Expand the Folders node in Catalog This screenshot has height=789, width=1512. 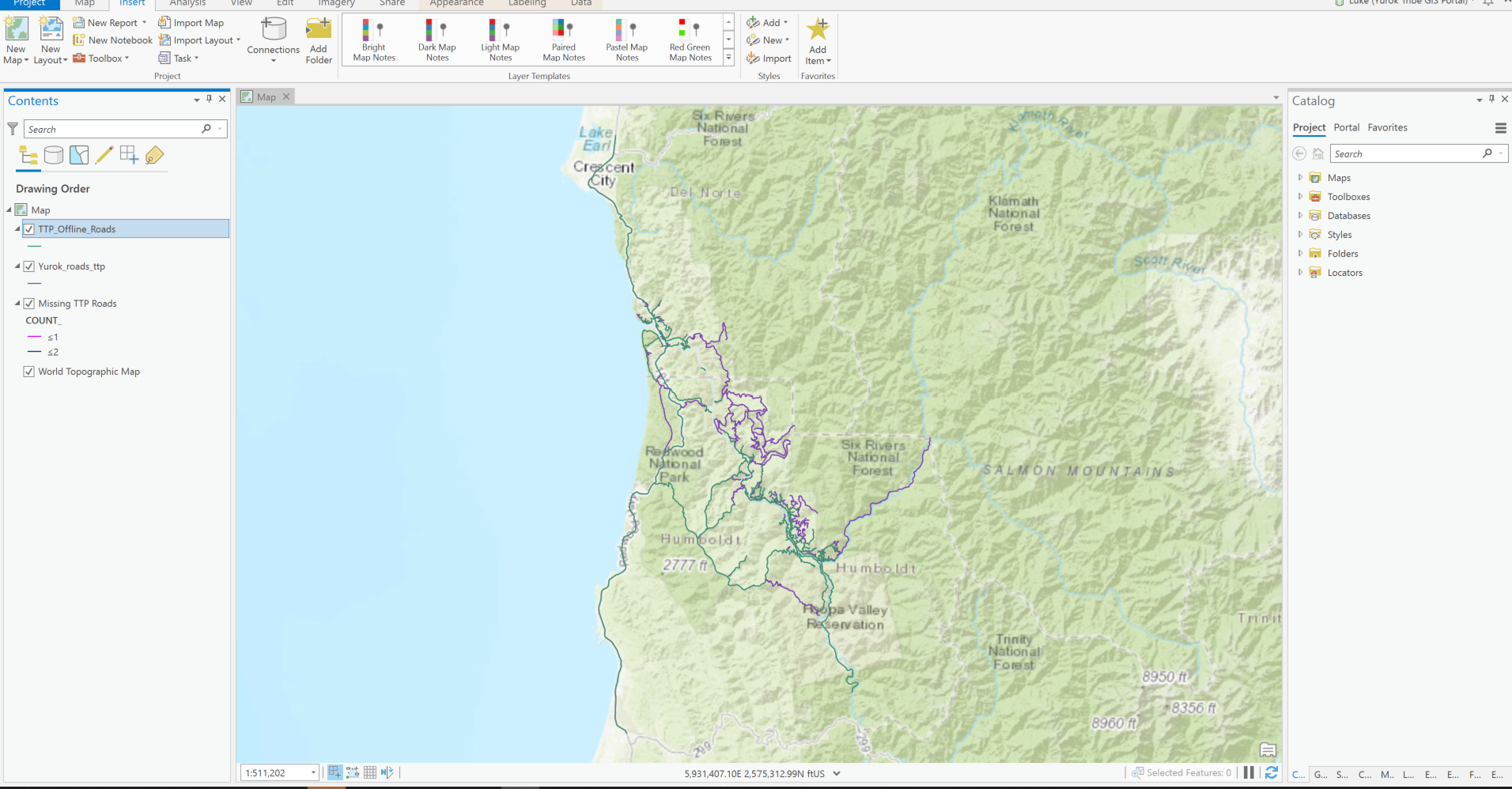[1300, 253]
